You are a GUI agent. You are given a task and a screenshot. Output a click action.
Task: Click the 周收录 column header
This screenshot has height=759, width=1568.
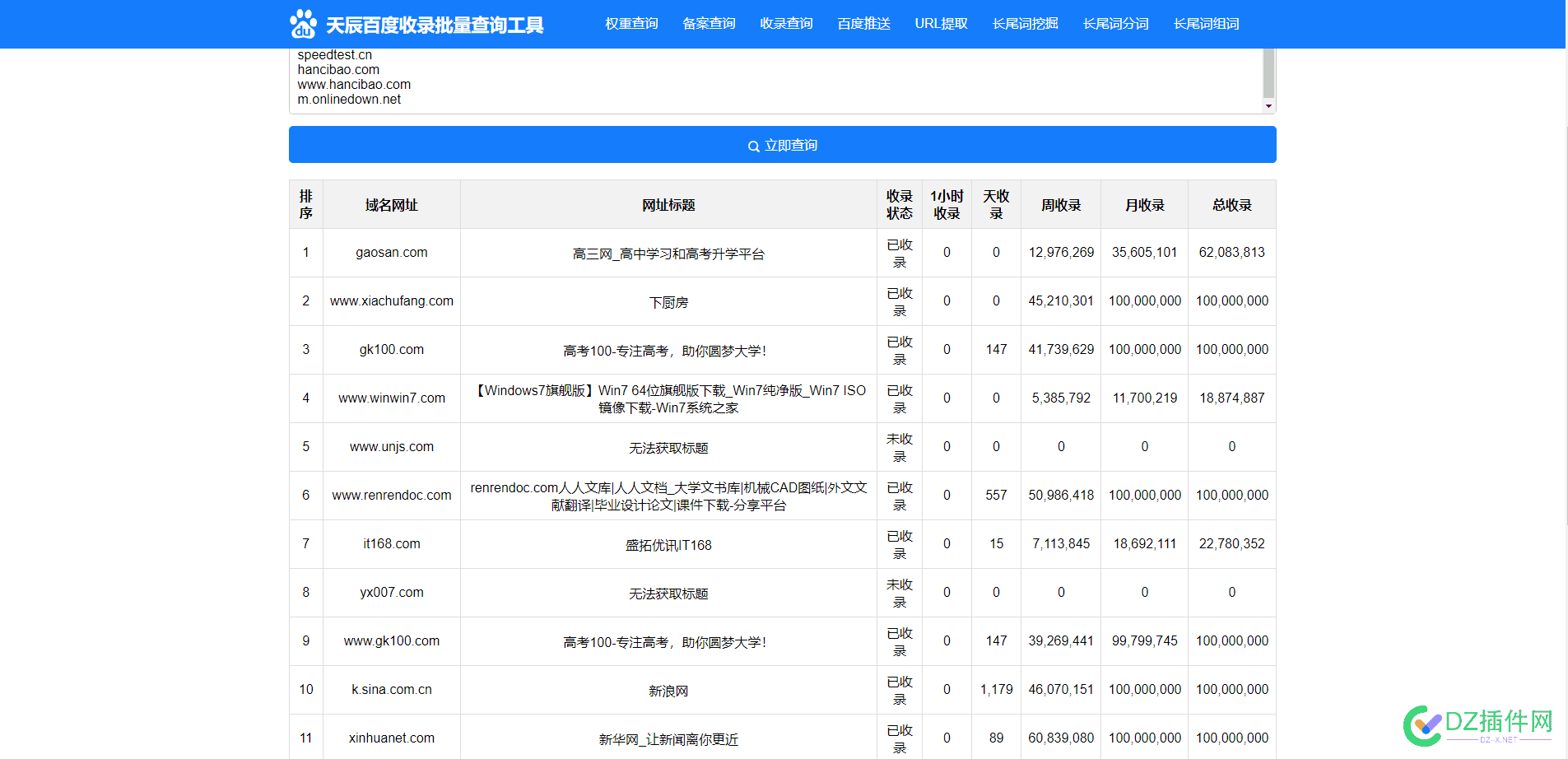click(1061, 205)
